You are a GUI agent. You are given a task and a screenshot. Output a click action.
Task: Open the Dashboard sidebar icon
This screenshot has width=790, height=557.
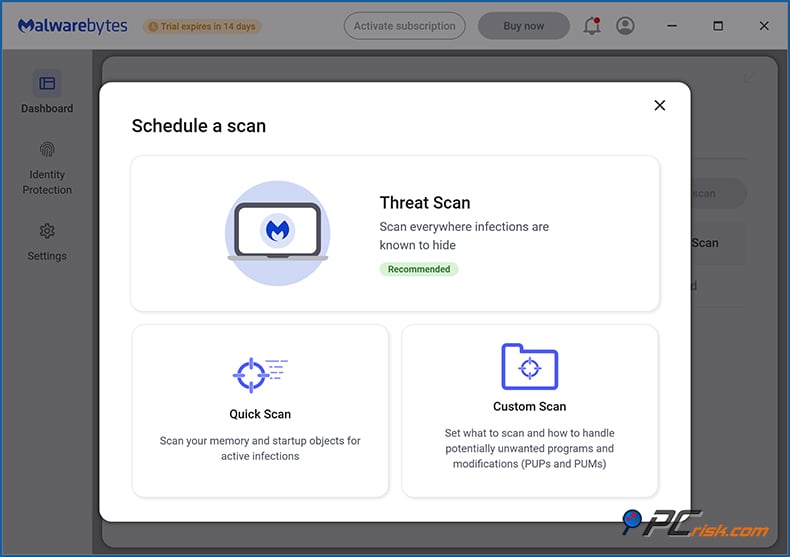tap(47, 83)
